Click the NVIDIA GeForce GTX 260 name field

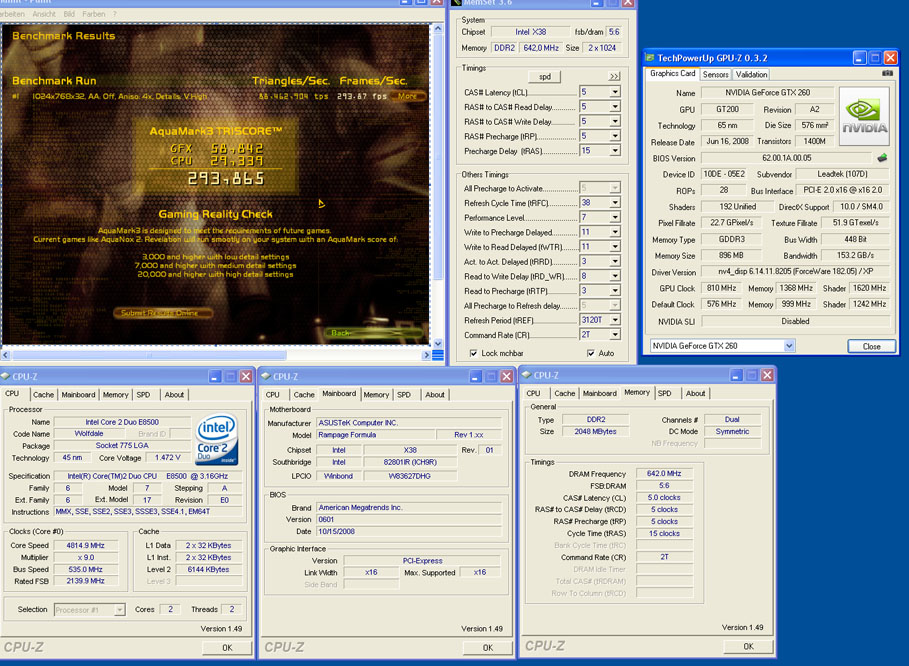pos(768,93)
